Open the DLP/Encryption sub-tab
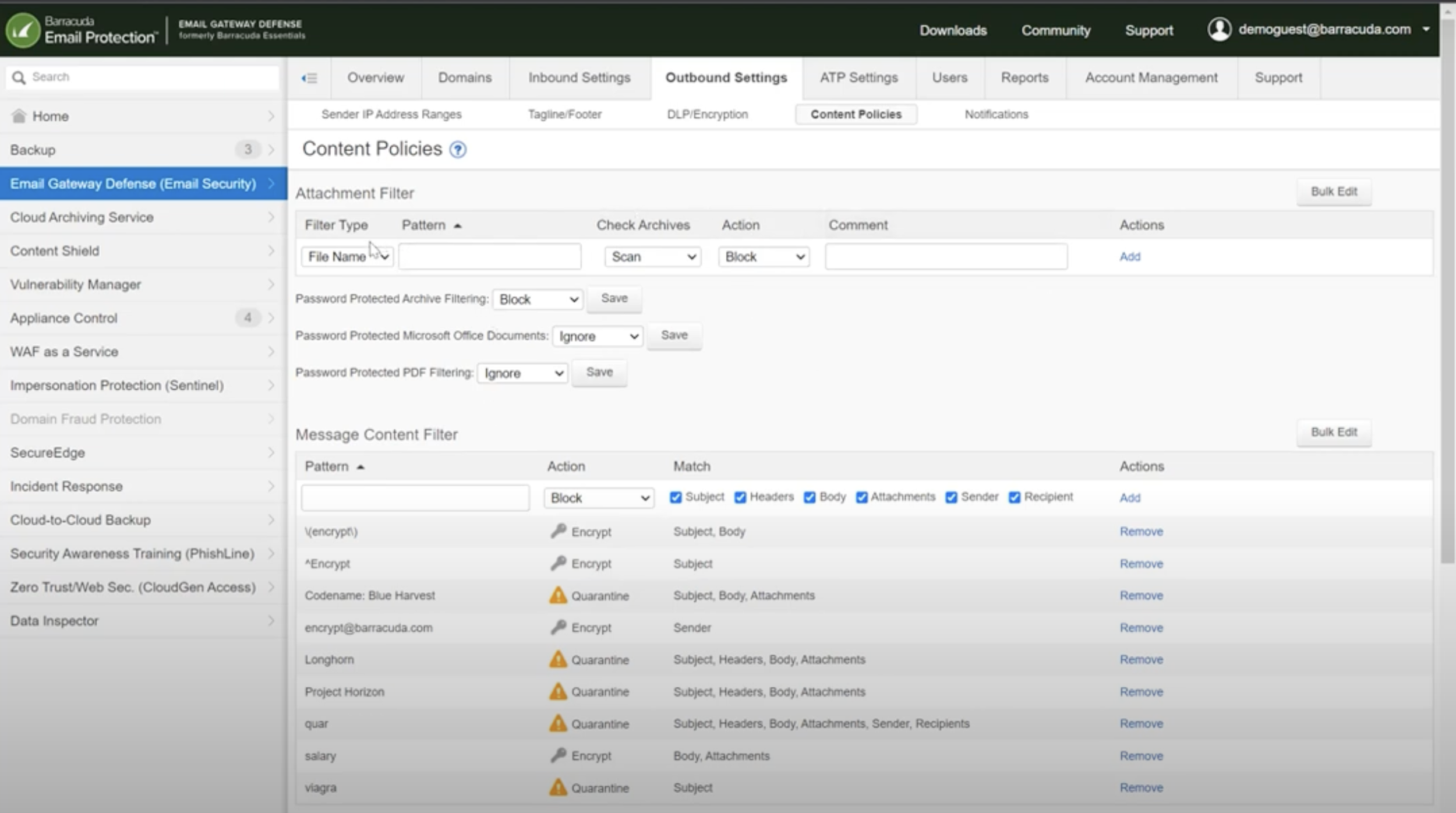 [707, 114]
